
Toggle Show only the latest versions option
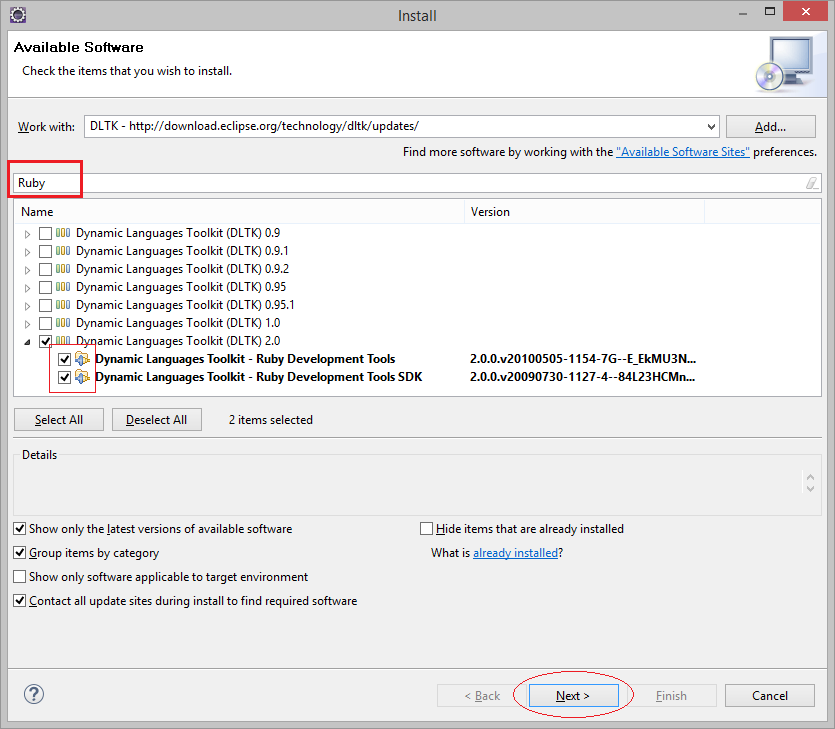[20, 529]
